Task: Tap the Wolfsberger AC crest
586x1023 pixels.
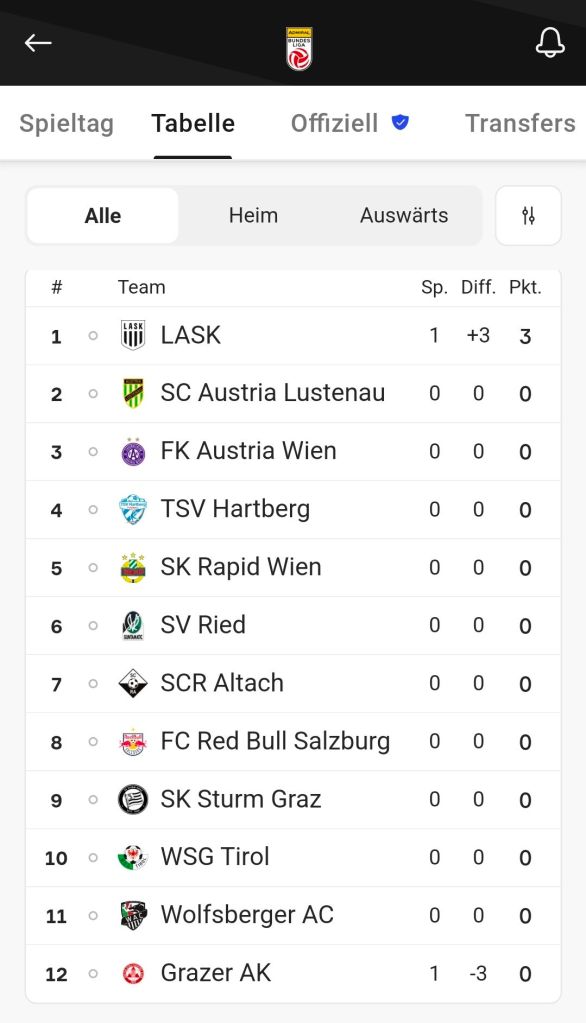Action: [133, 915]
